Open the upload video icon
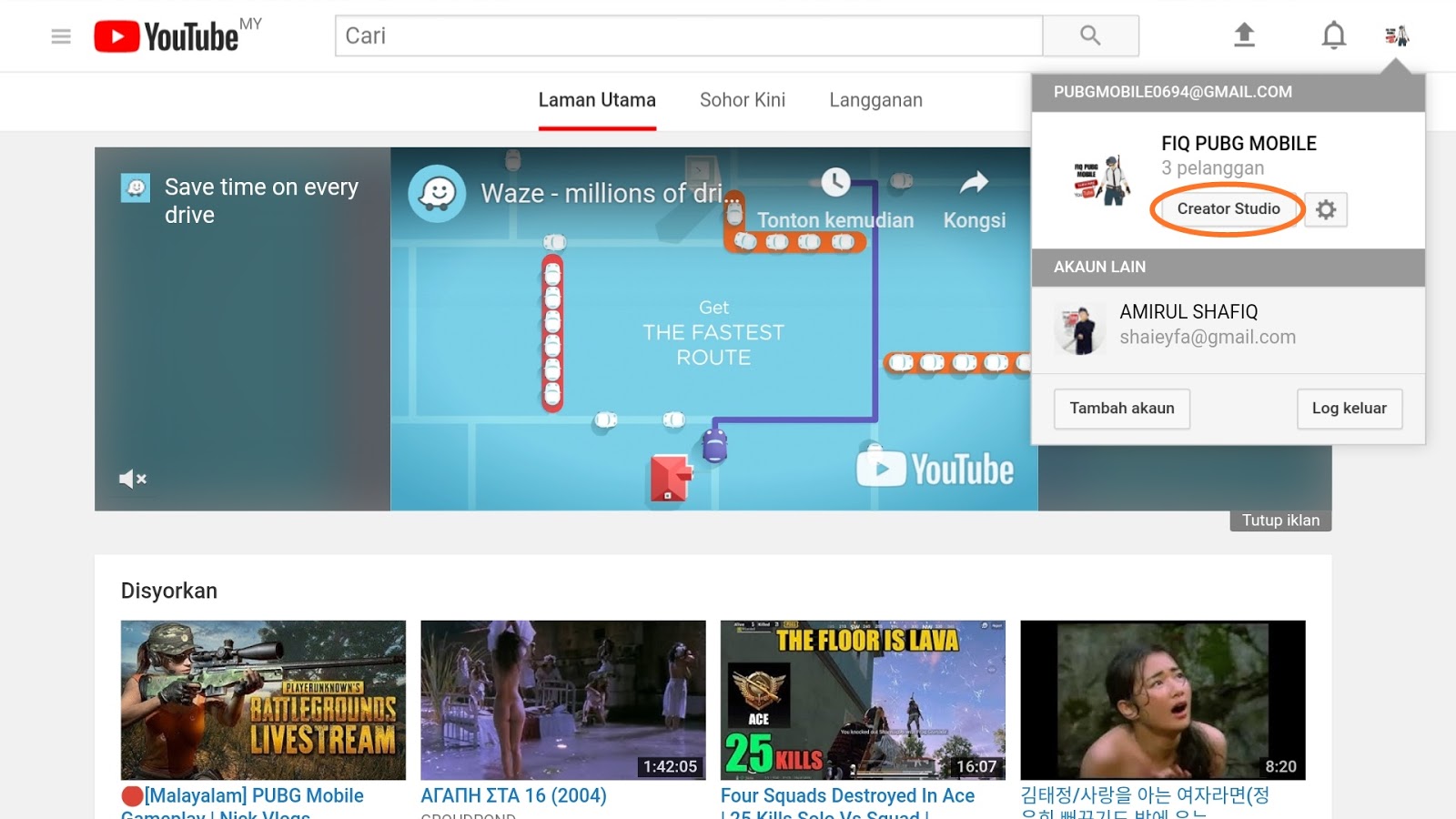Viewport: 1456px width, 819px height. point(1244,35)
